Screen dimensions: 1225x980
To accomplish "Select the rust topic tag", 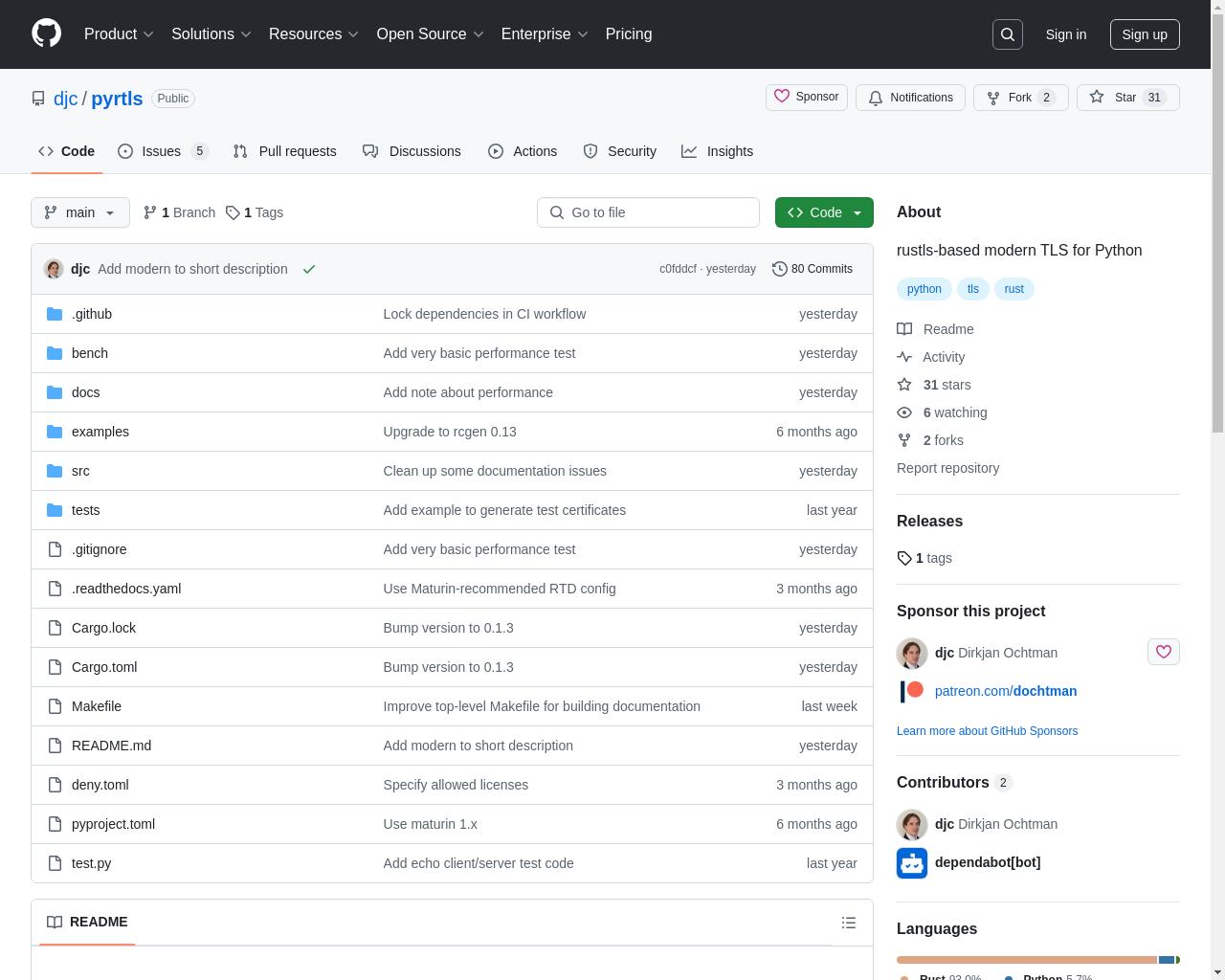I will tap(1014, 289).
